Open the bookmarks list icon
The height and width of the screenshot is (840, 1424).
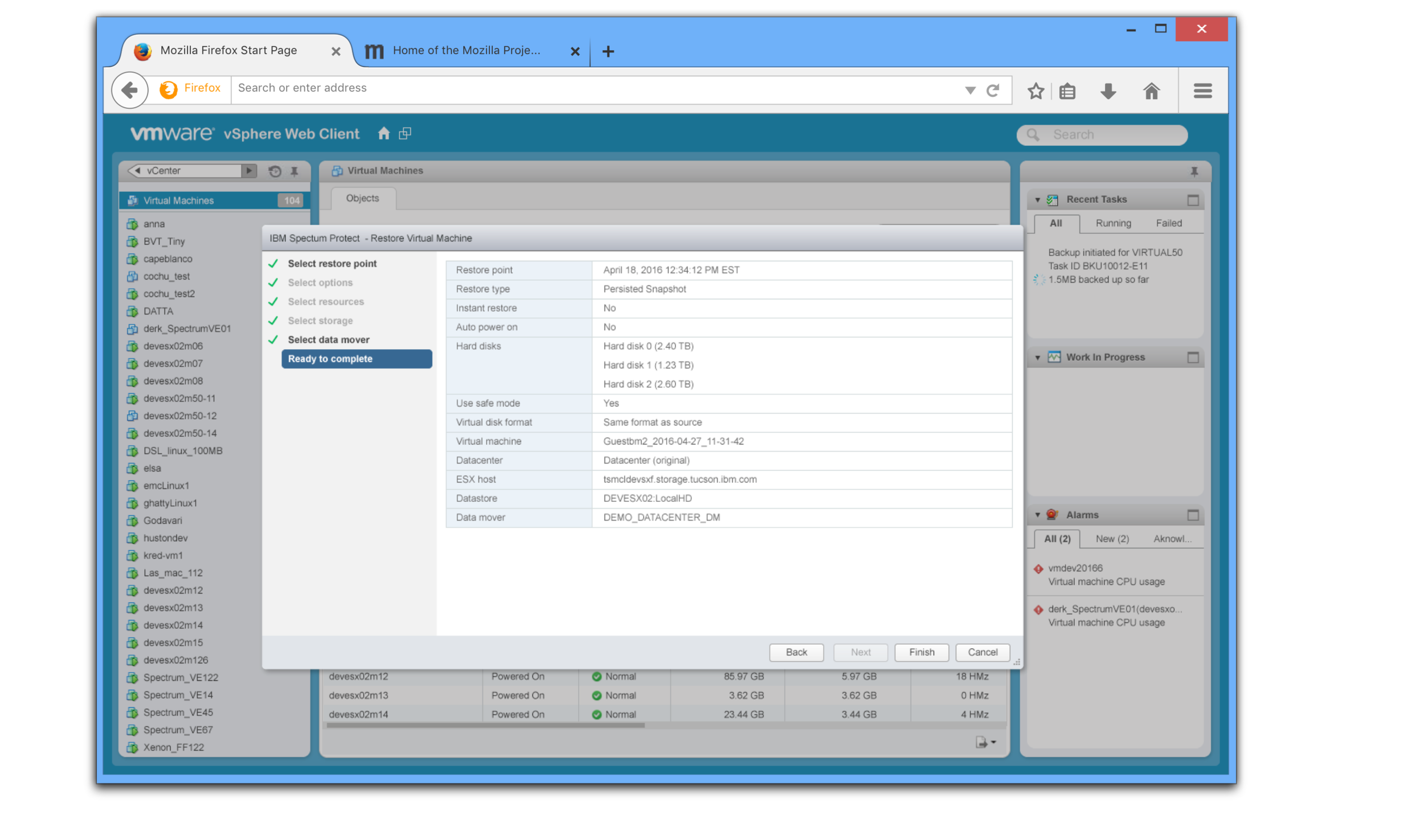click(x=1067, y=91)
